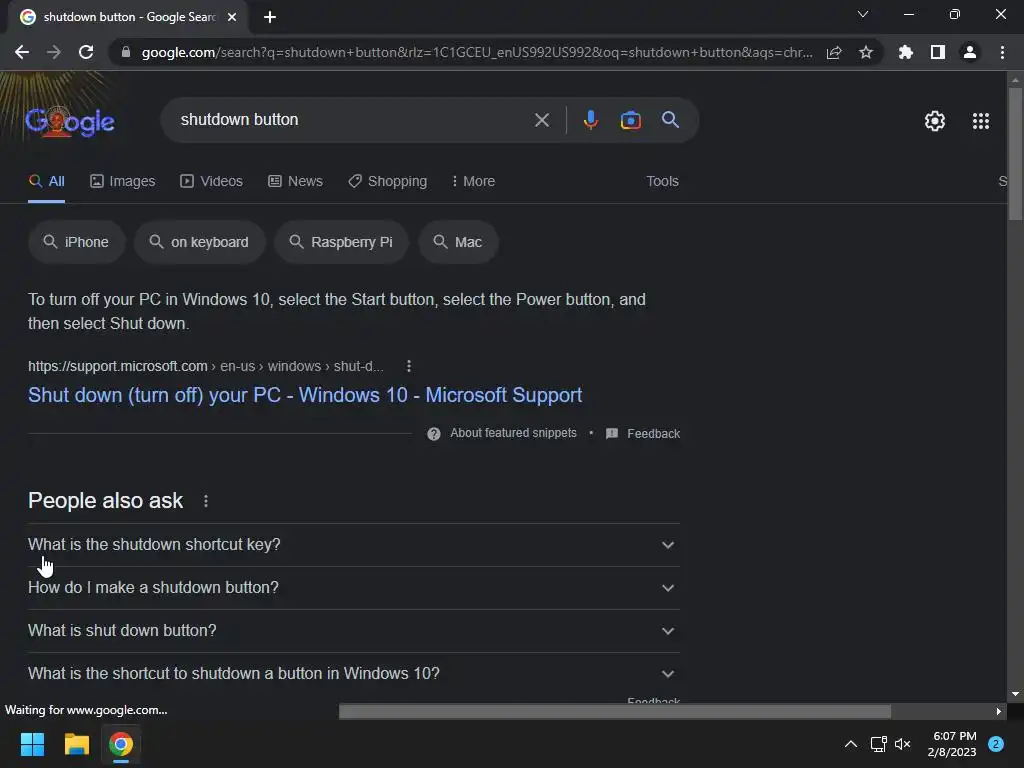Click the horizontal scrollbar right arrow

click(999, 711)
